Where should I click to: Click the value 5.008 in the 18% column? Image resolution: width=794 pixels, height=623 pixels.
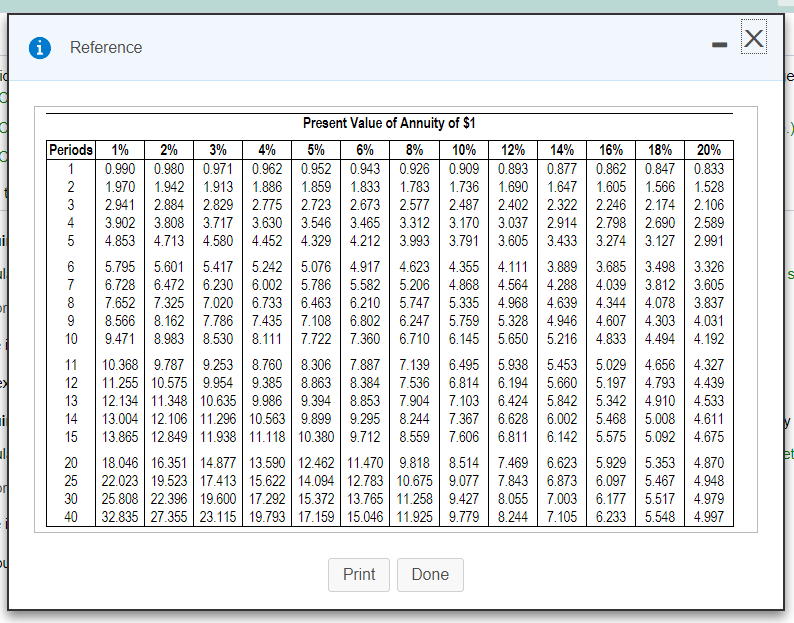tap(660, 419)
